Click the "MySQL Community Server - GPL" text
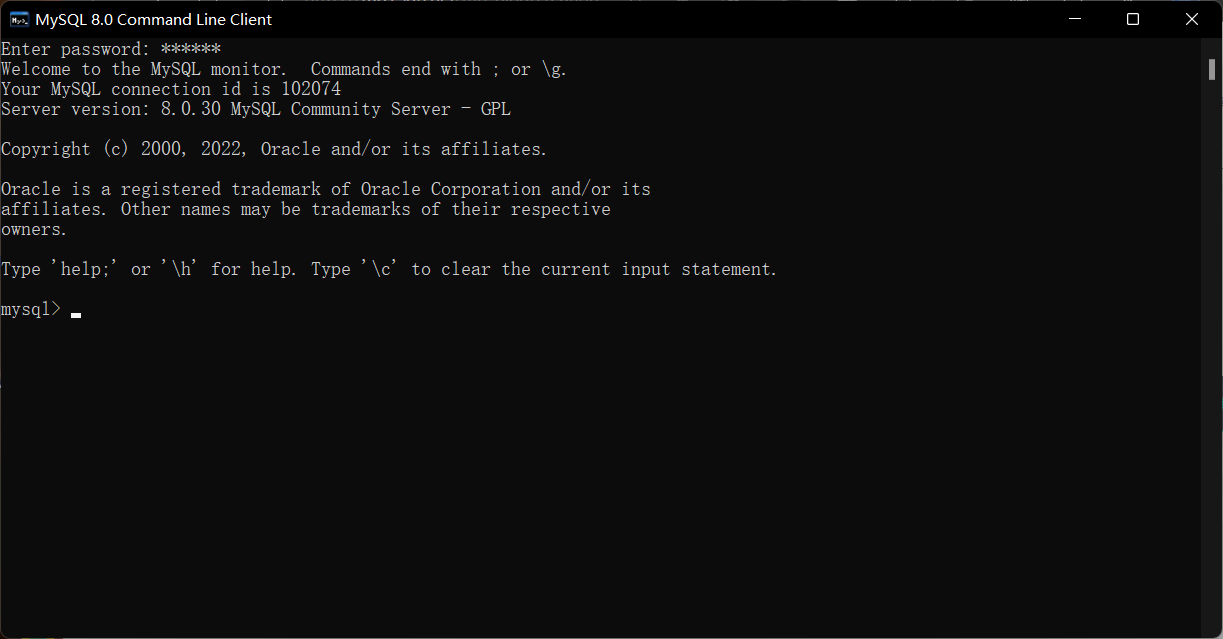 pyautogui.click(x=370, y=109)
